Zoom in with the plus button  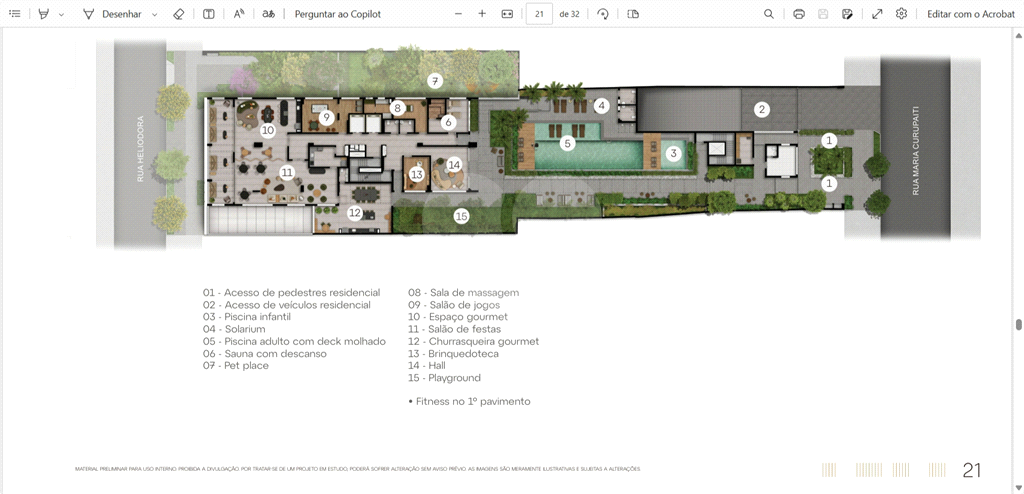click(482, 14)
